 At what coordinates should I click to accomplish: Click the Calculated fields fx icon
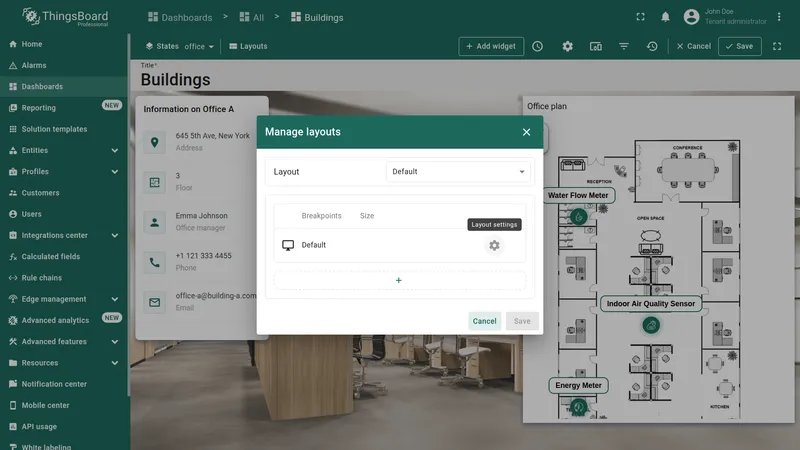tap(13, 257)
